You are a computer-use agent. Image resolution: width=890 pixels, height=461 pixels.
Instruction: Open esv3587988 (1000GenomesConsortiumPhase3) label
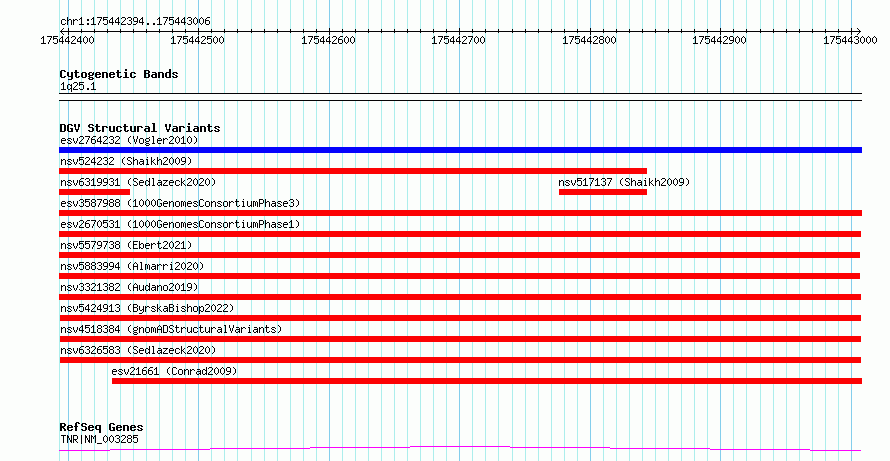tap(180, 203)
